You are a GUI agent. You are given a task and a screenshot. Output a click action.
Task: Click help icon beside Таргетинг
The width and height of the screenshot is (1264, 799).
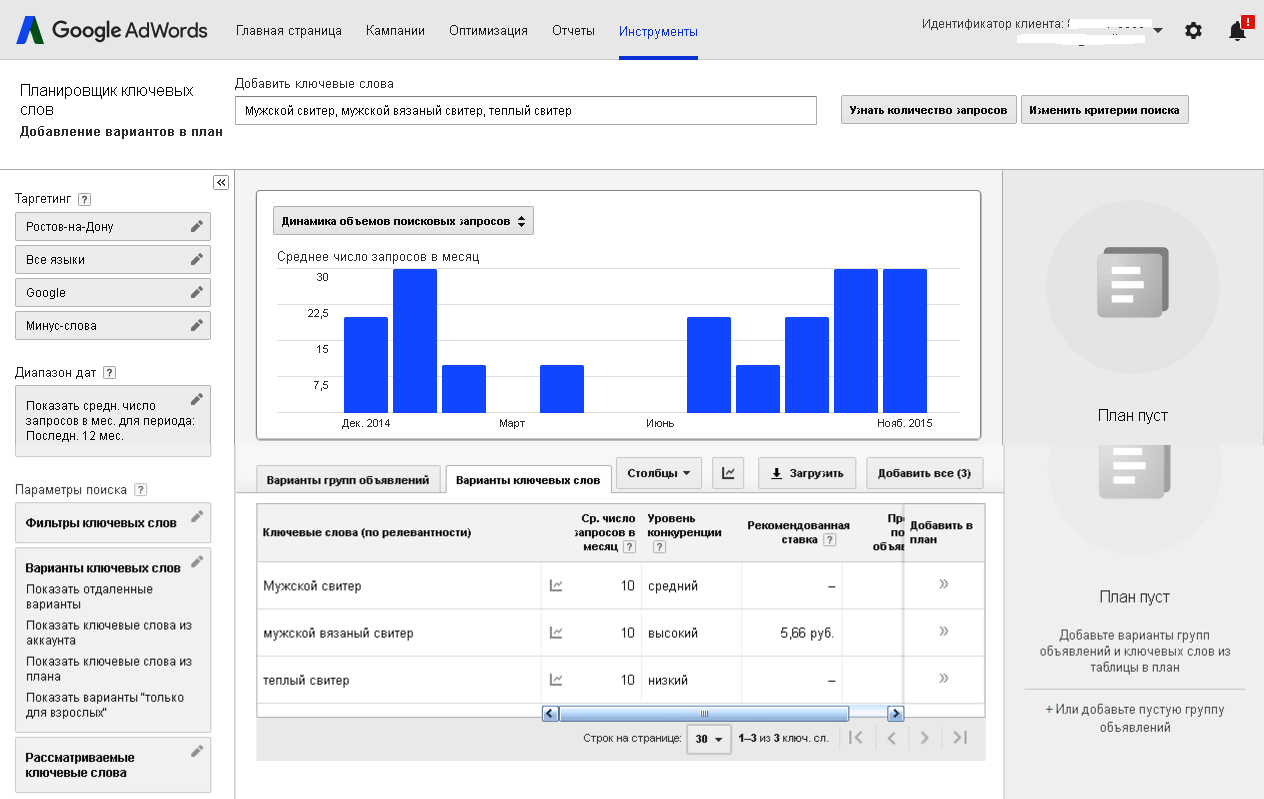pos(85,199)
